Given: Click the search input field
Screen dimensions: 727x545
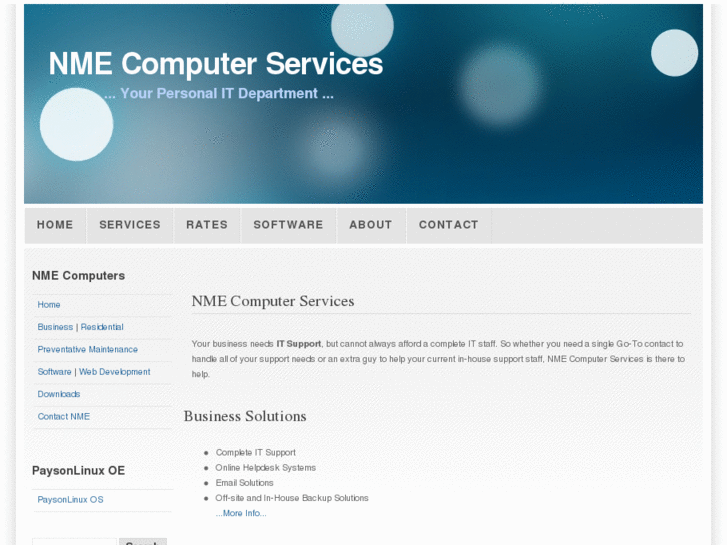Looking at the screenshot, I should pyautogui.click(x=74, y=542).
